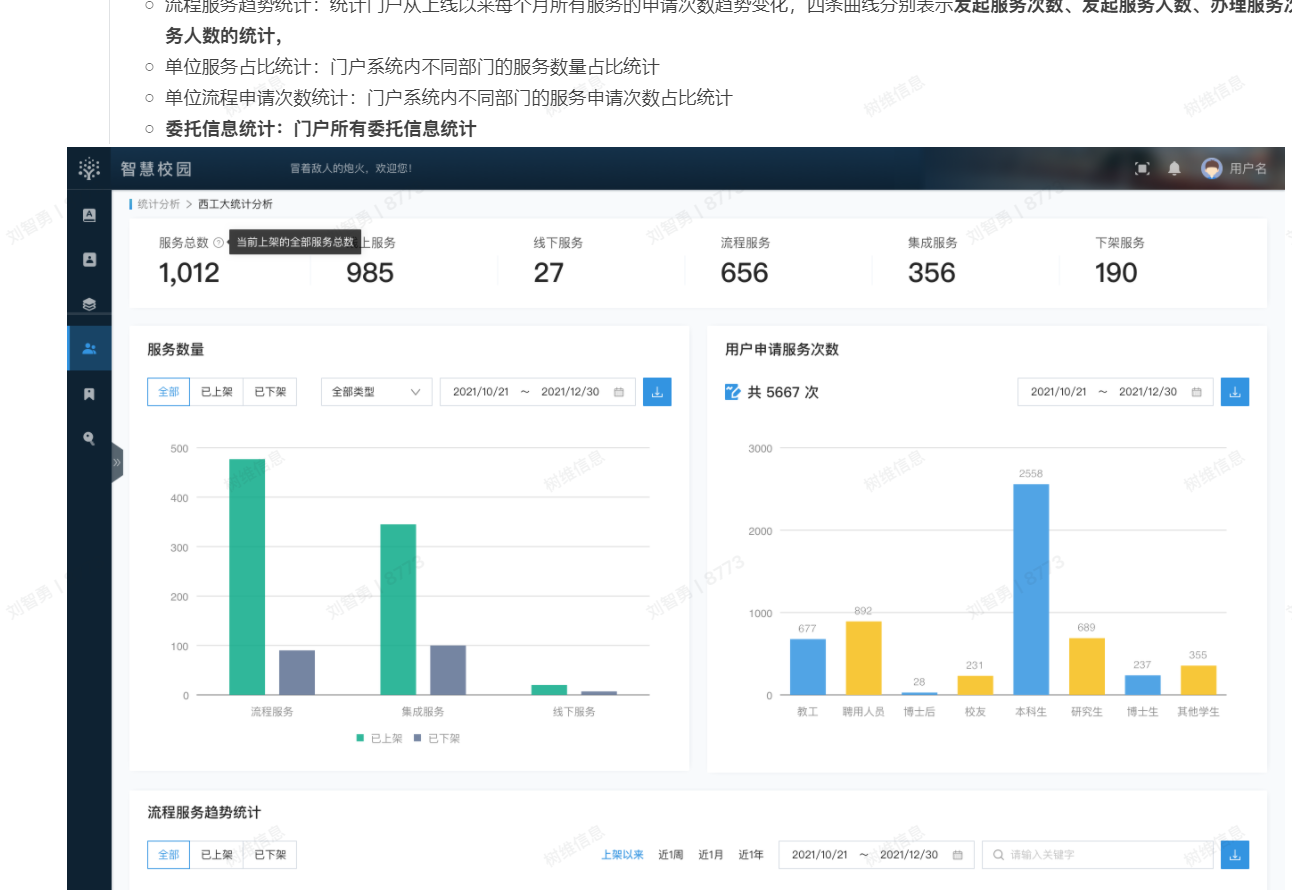This screenshot has width=1292, height=890.
Task: Click the 统计分析 breadcrumb link
Action: [x=159, y=204]
